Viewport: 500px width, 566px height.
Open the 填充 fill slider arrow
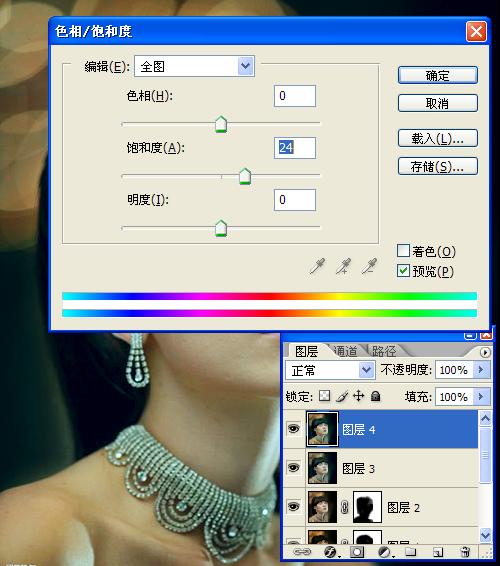coord(481,397)
